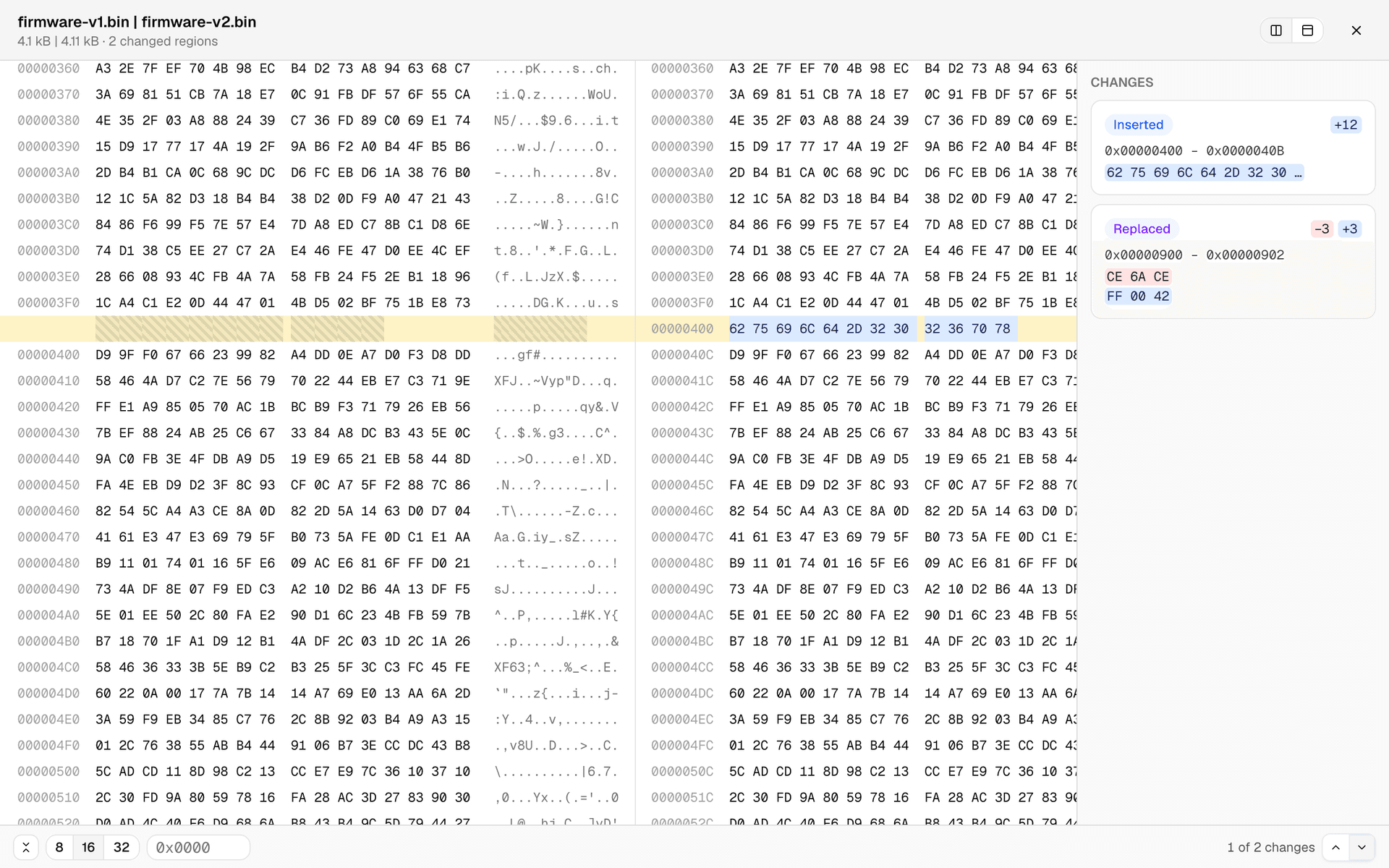Viewport: 1389px width, 868px height.
Task: Click left pane offset 00000360
Action: (48, 68)
